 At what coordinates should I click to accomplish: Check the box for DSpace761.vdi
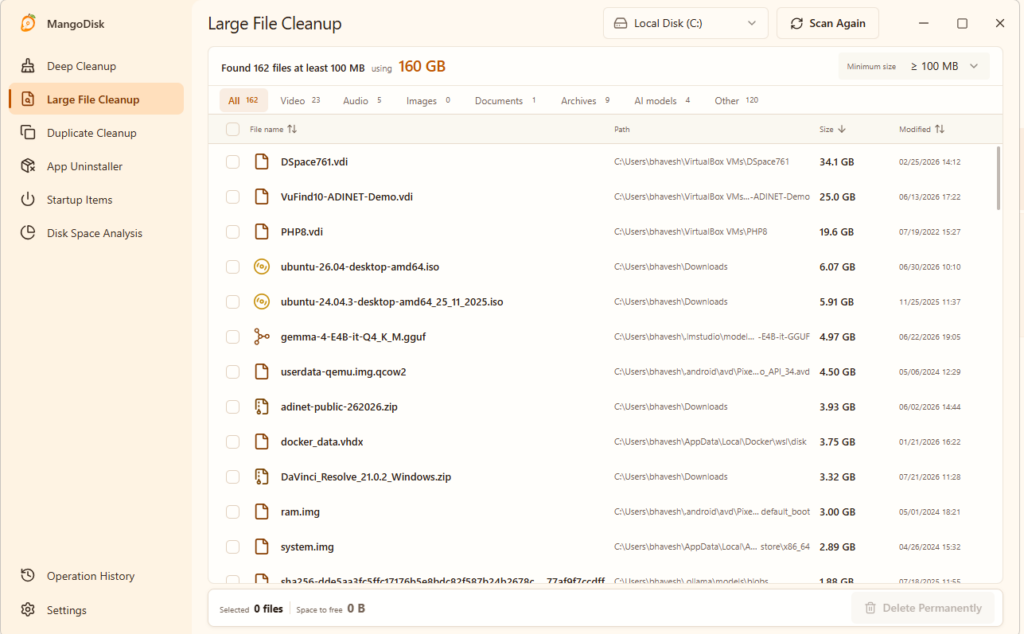coord(232,161)
